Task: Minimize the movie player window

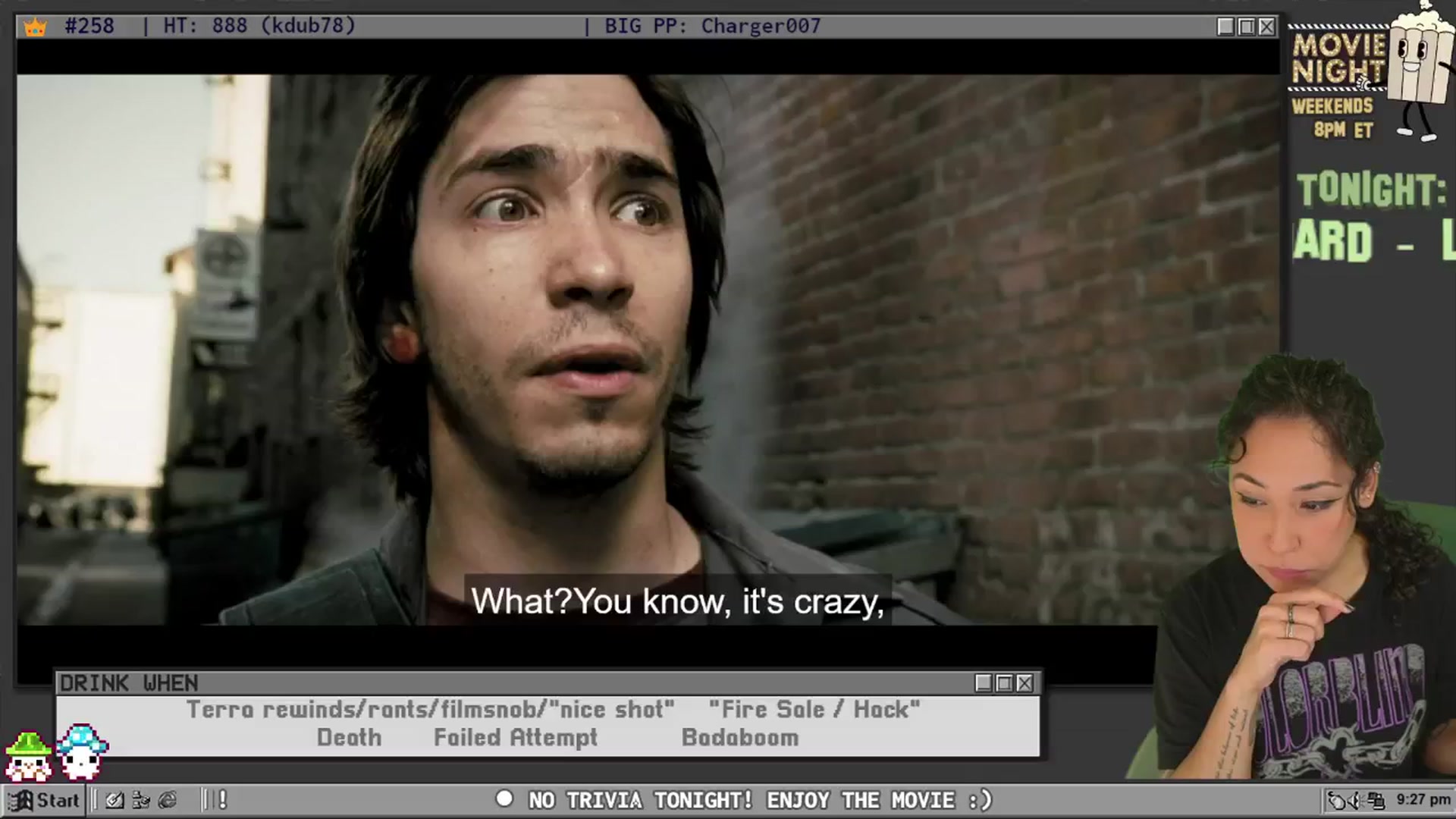Action: (x=1225, y=27)
